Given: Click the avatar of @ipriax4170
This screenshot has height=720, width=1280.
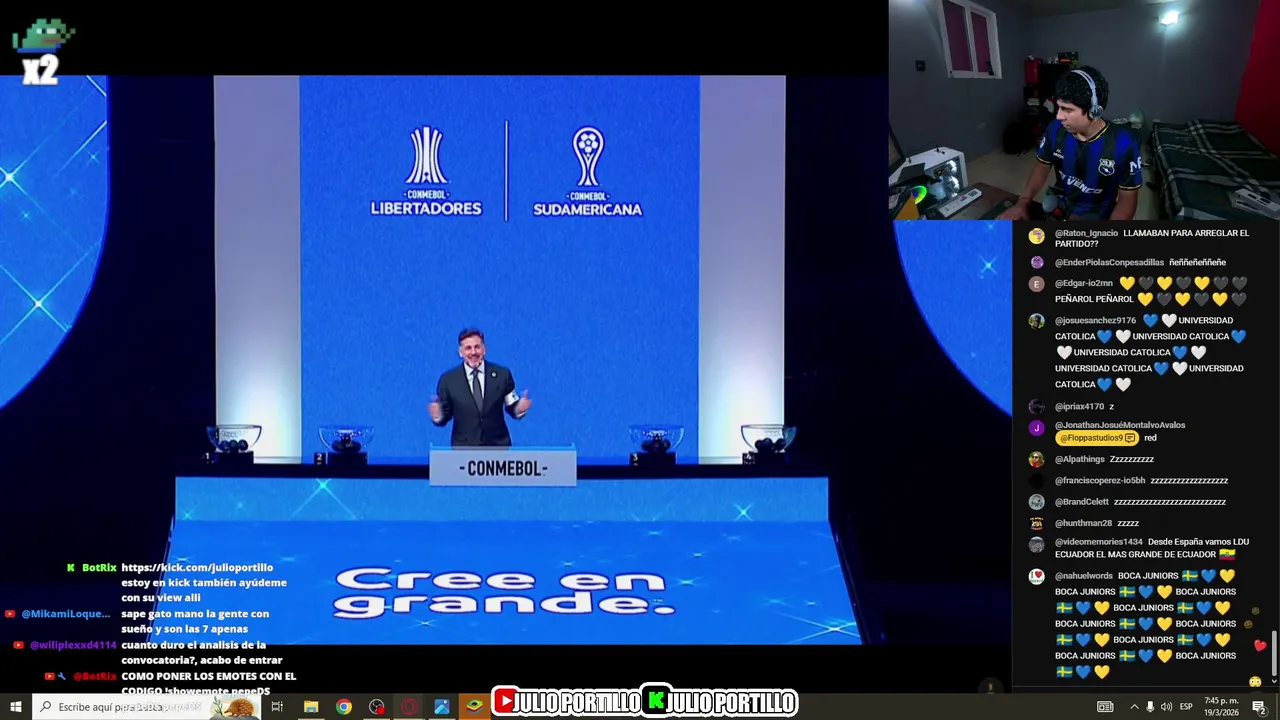Looking at the screenshot, I should tap(1037, 407).
